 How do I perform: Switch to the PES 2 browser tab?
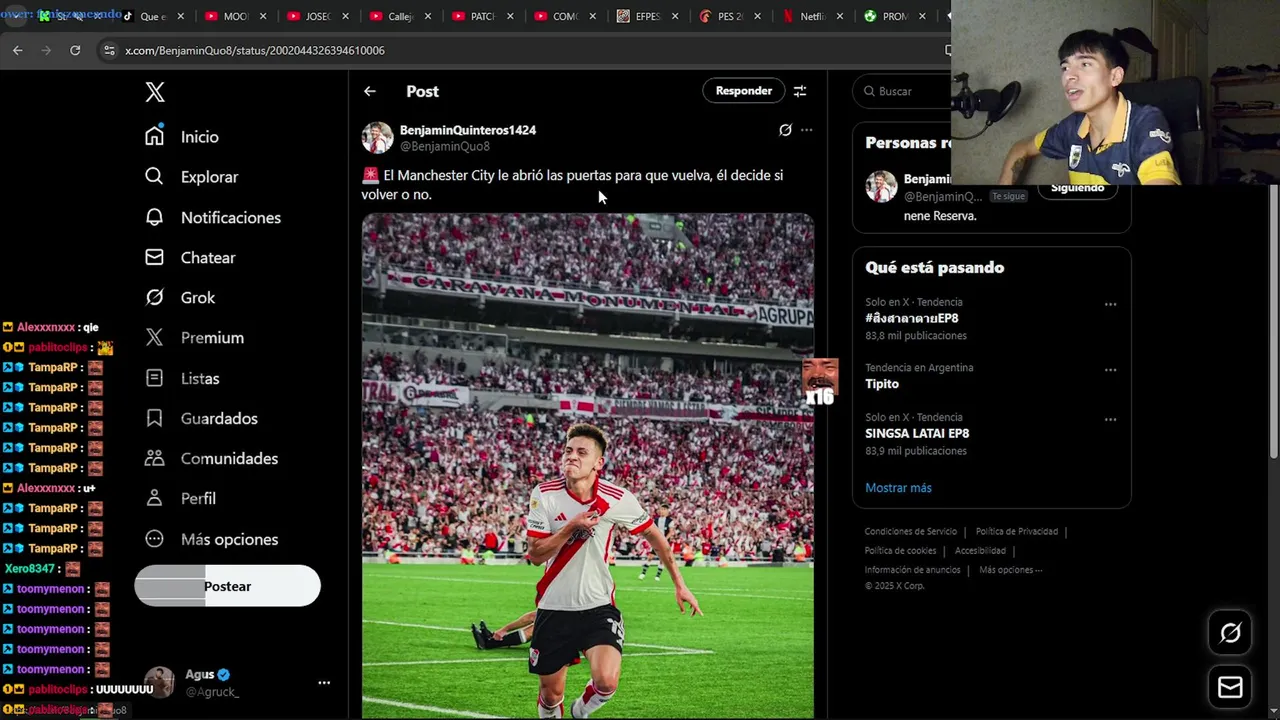tap(722, 16)
